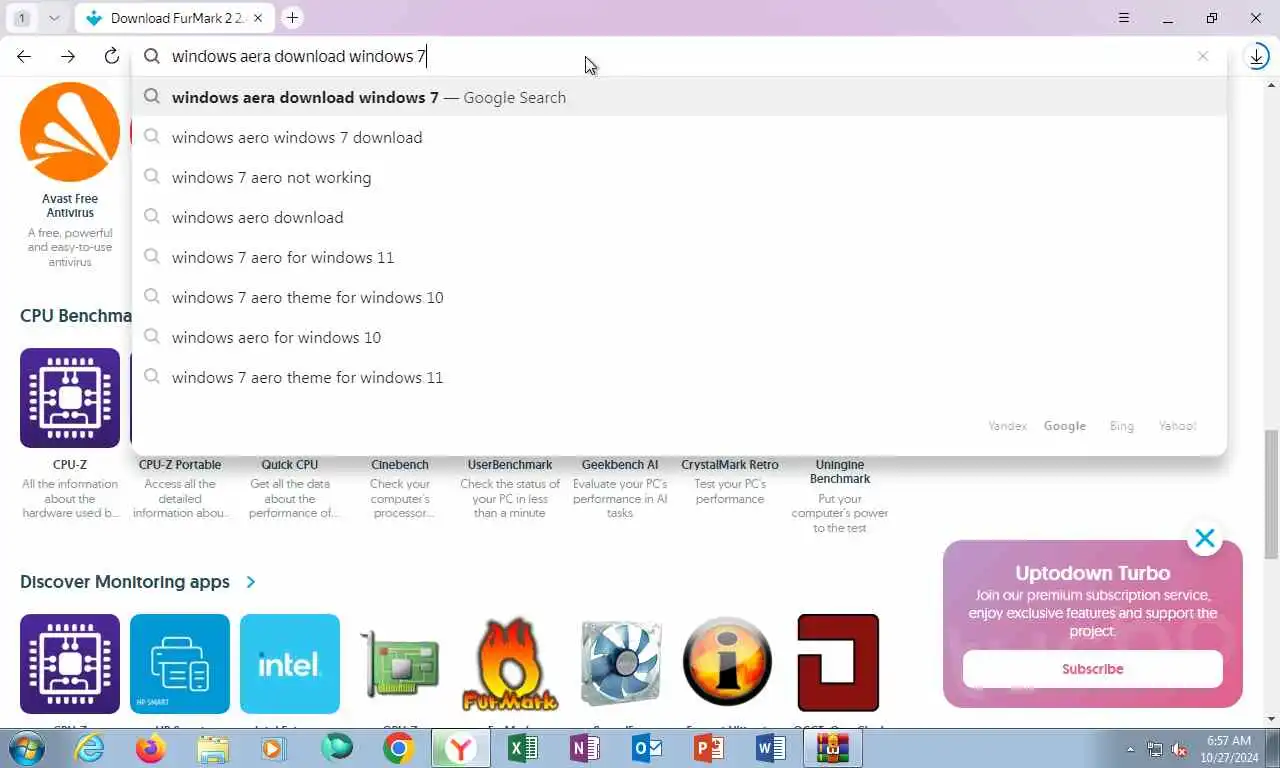Image resolution: width=1280 pixels, height=768 pixels.
Task: Open Cinebench app link
Action: [x=400, y=465]
